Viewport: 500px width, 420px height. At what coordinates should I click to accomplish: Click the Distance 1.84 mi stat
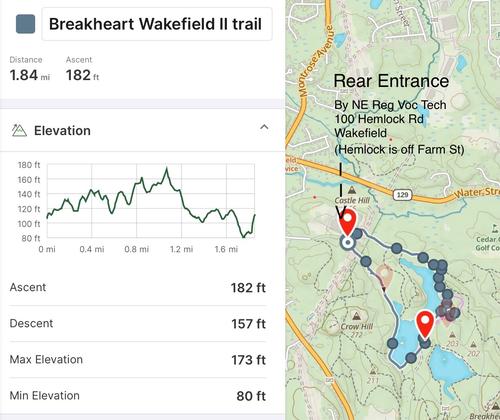tap(30, 70)
